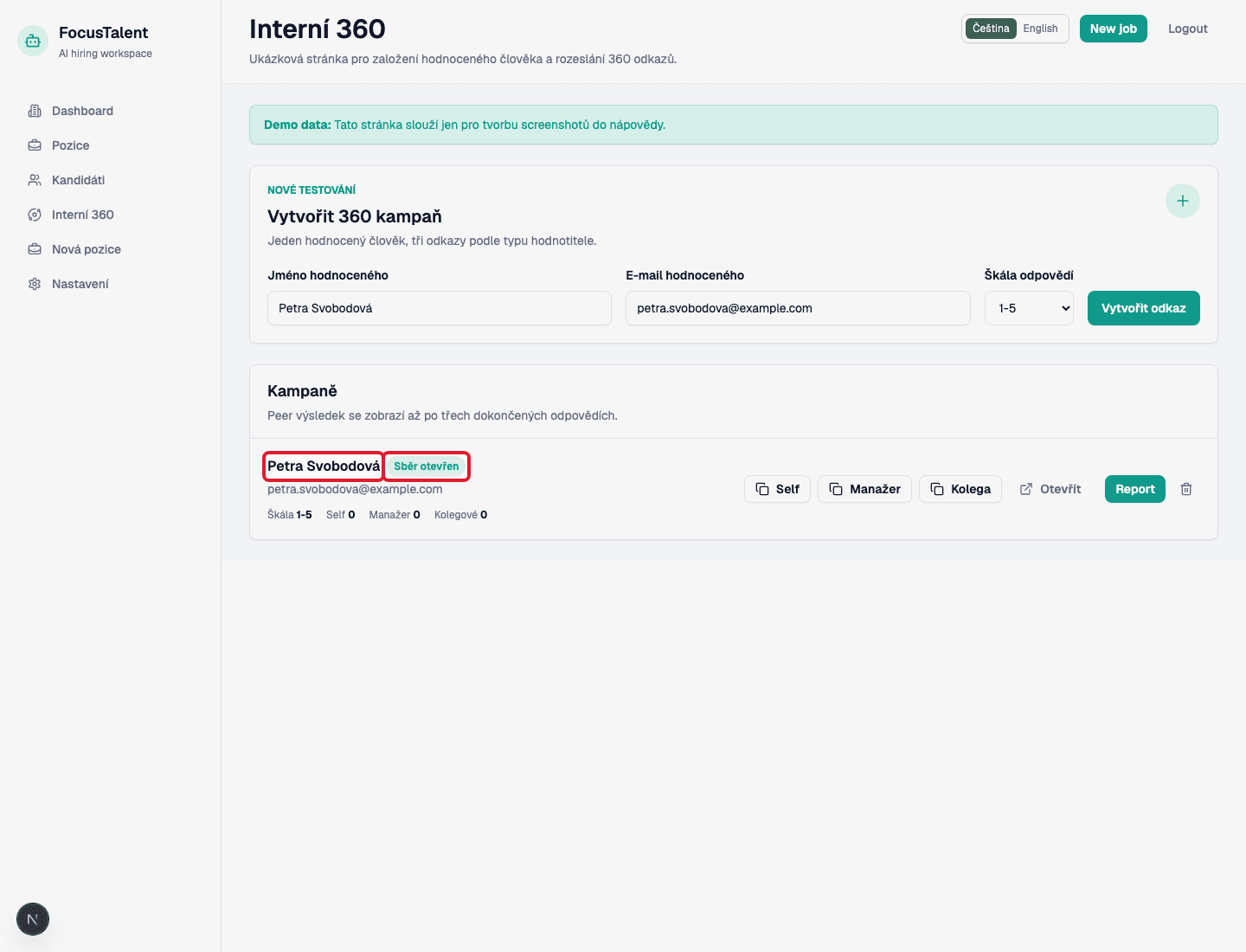Switch language to Čeština
This screenshot has height=952, width=1246.
[x=991, y=29]
